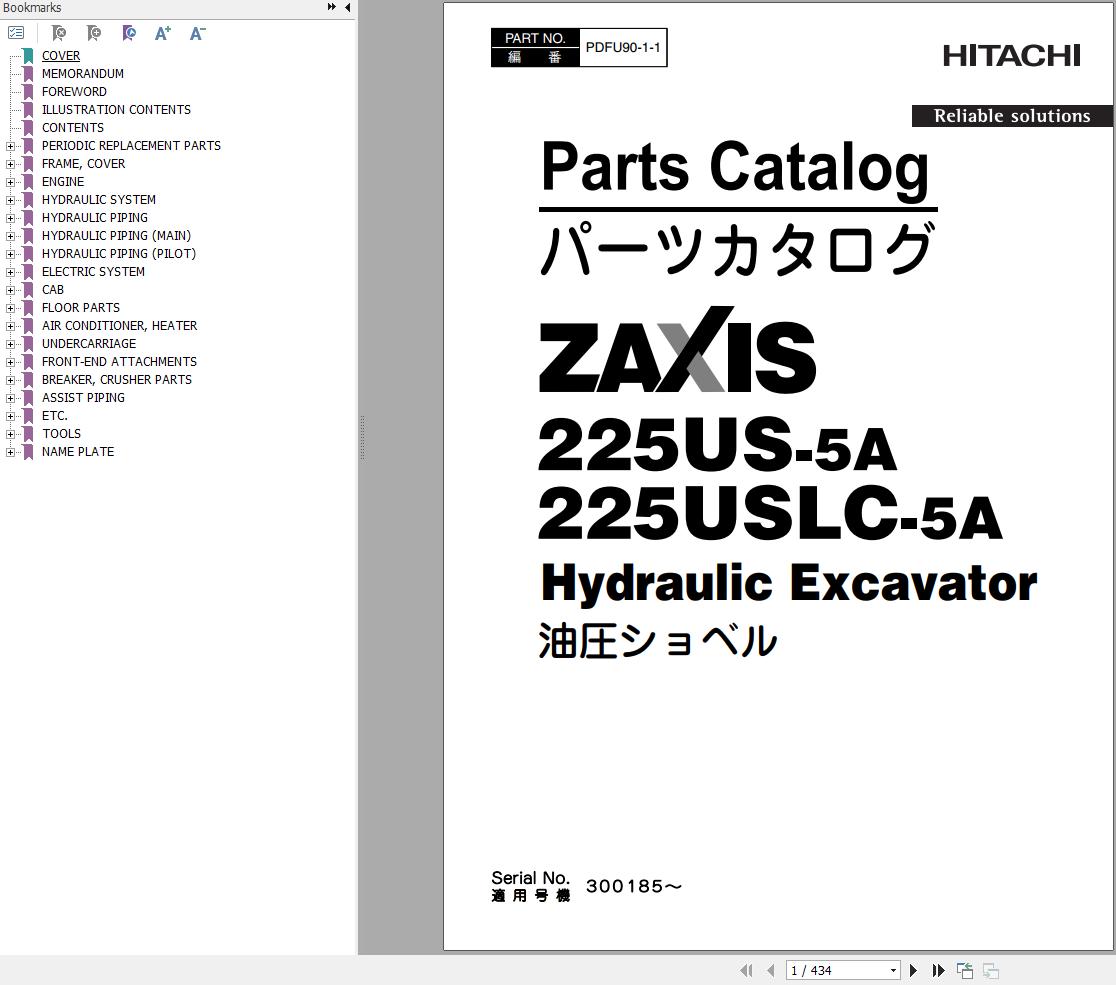
Task: Increase bookmark text size with A+
Action: click(x=162, y=33)
